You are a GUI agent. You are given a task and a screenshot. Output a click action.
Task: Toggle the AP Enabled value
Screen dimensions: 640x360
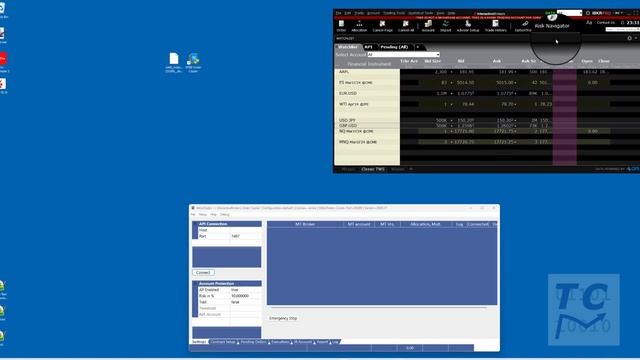click(245, 289)
